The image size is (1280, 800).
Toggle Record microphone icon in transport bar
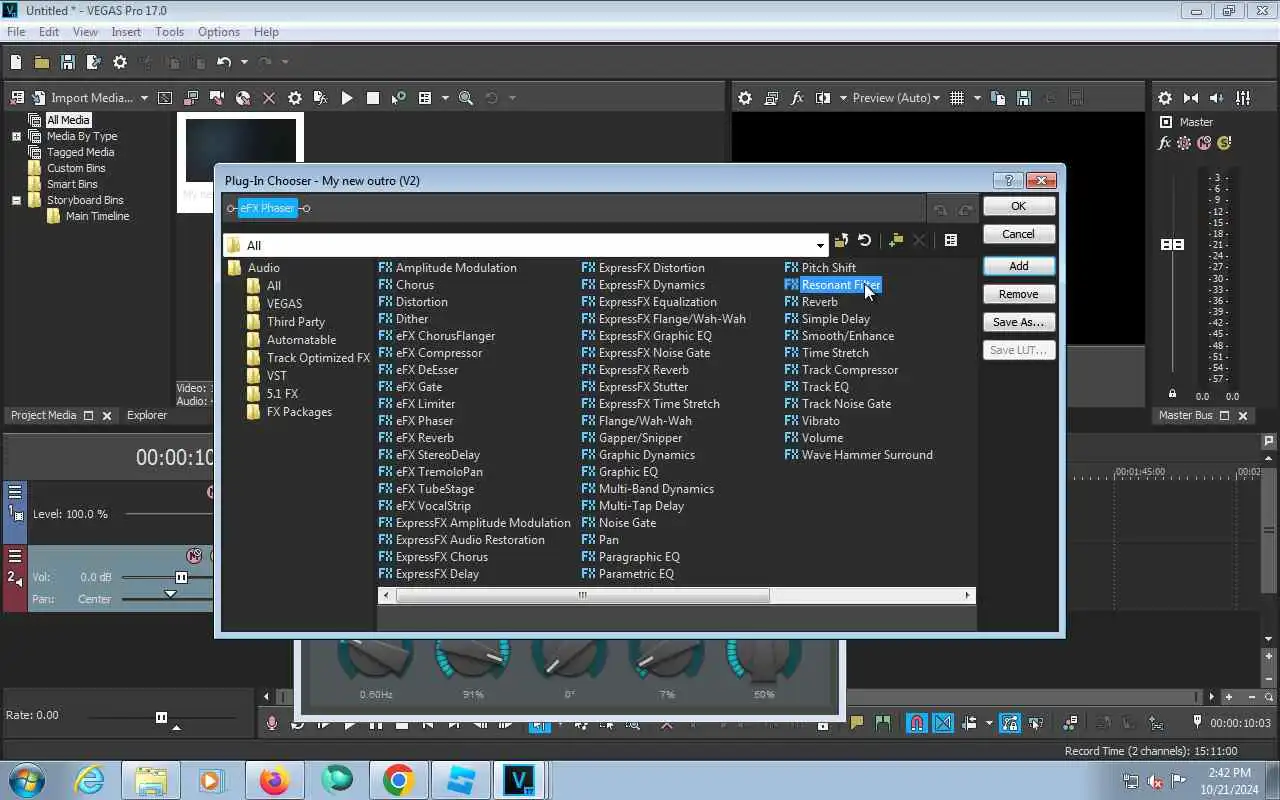271,723
